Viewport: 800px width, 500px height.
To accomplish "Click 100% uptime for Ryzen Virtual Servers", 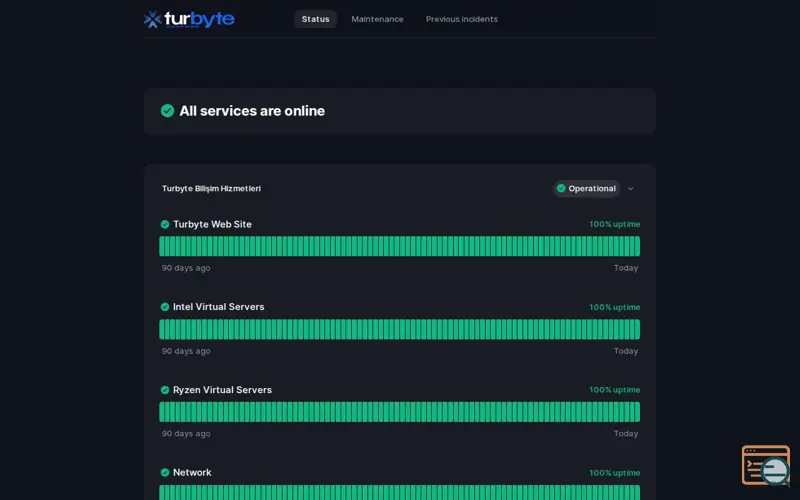I will click(614, 390).
